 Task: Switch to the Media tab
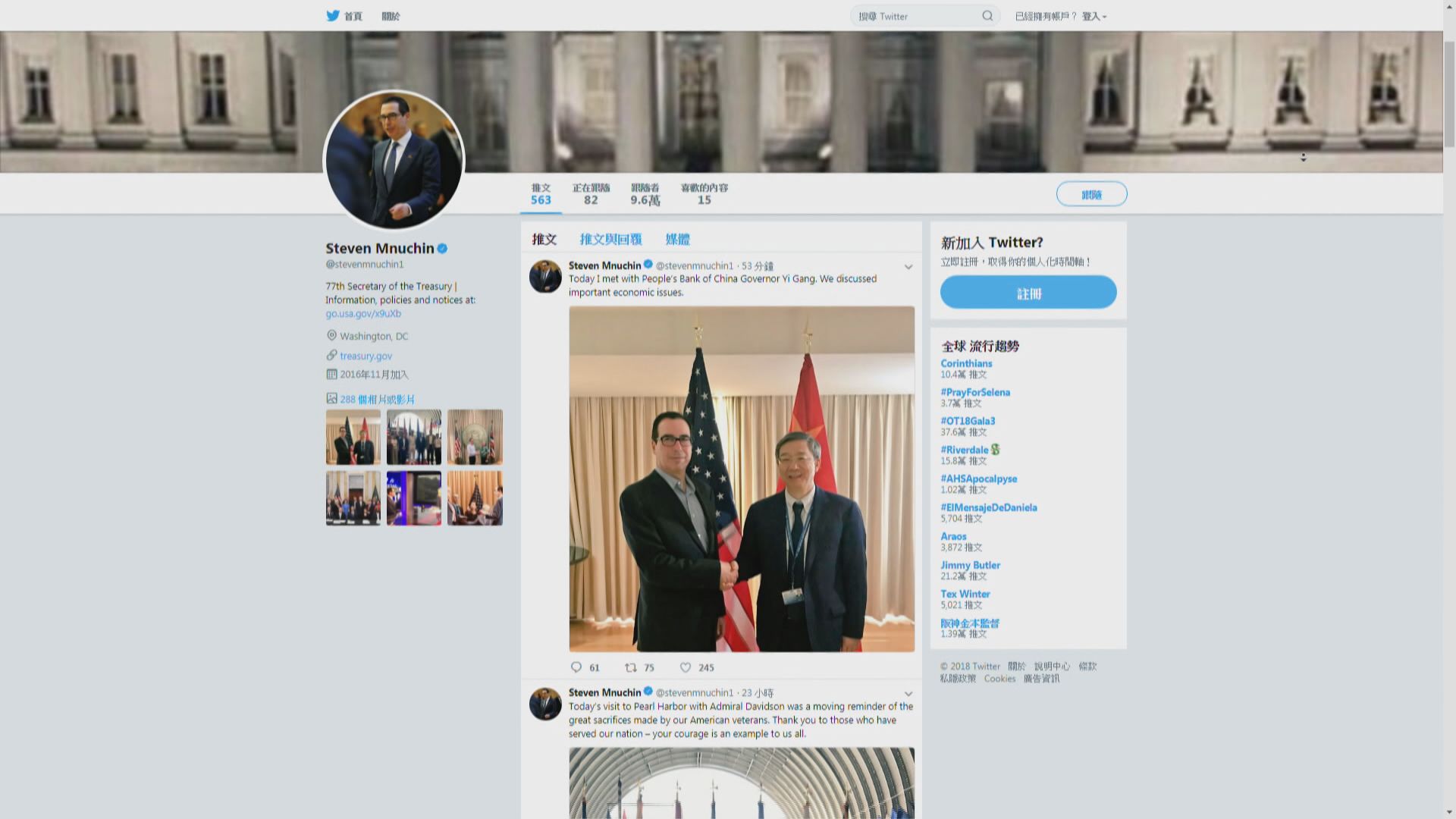677,239
